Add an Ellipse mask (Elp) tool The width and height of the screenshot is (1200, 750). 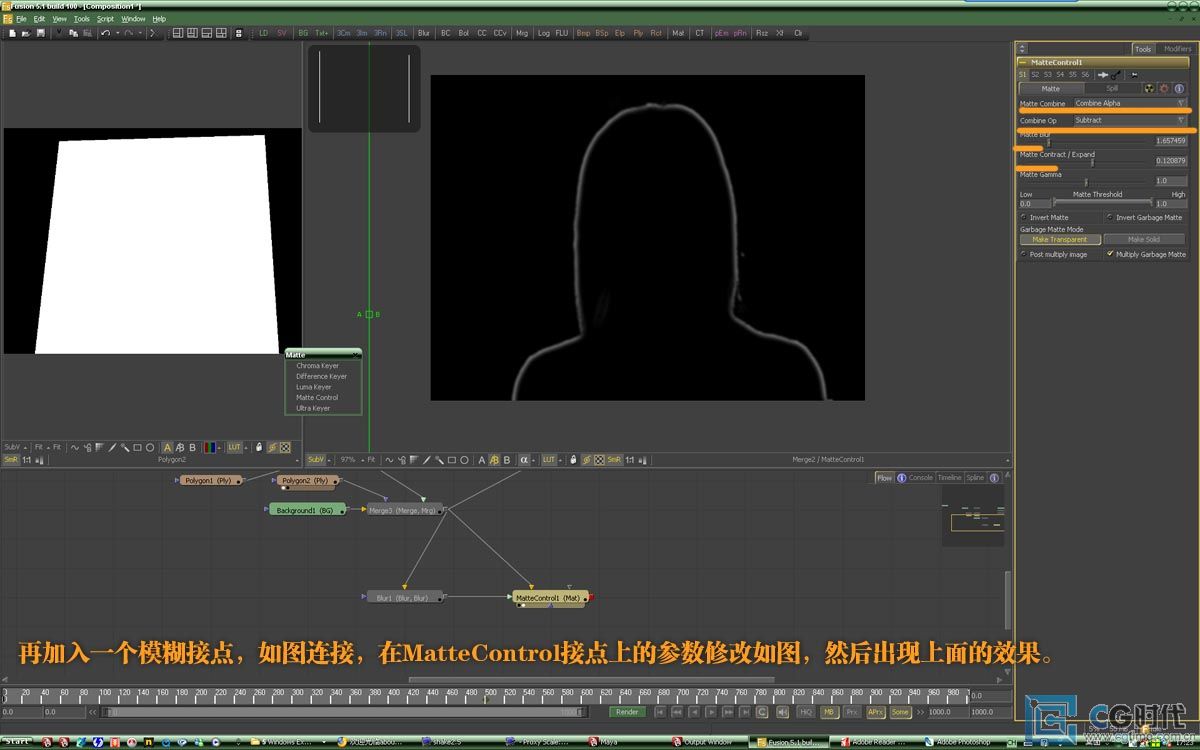coord(620,33)
